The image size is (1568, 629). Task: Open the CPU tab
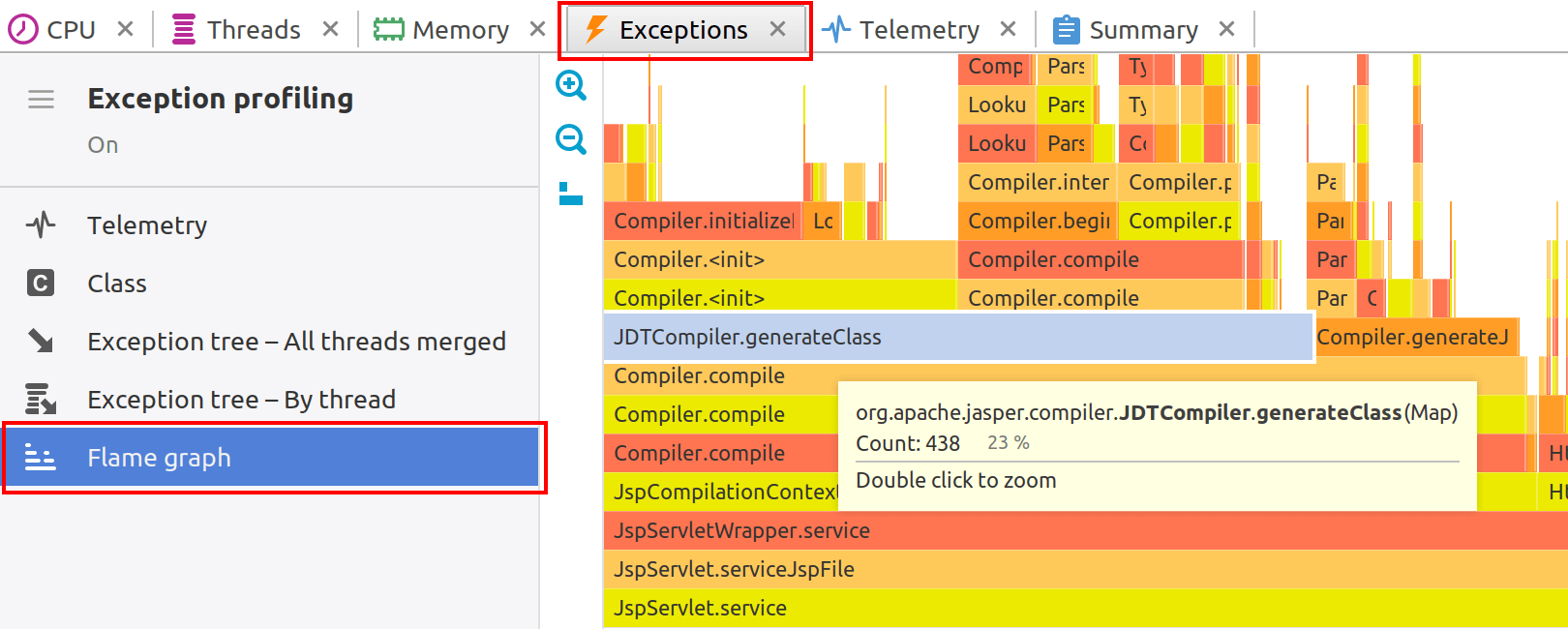coord(71,30)
